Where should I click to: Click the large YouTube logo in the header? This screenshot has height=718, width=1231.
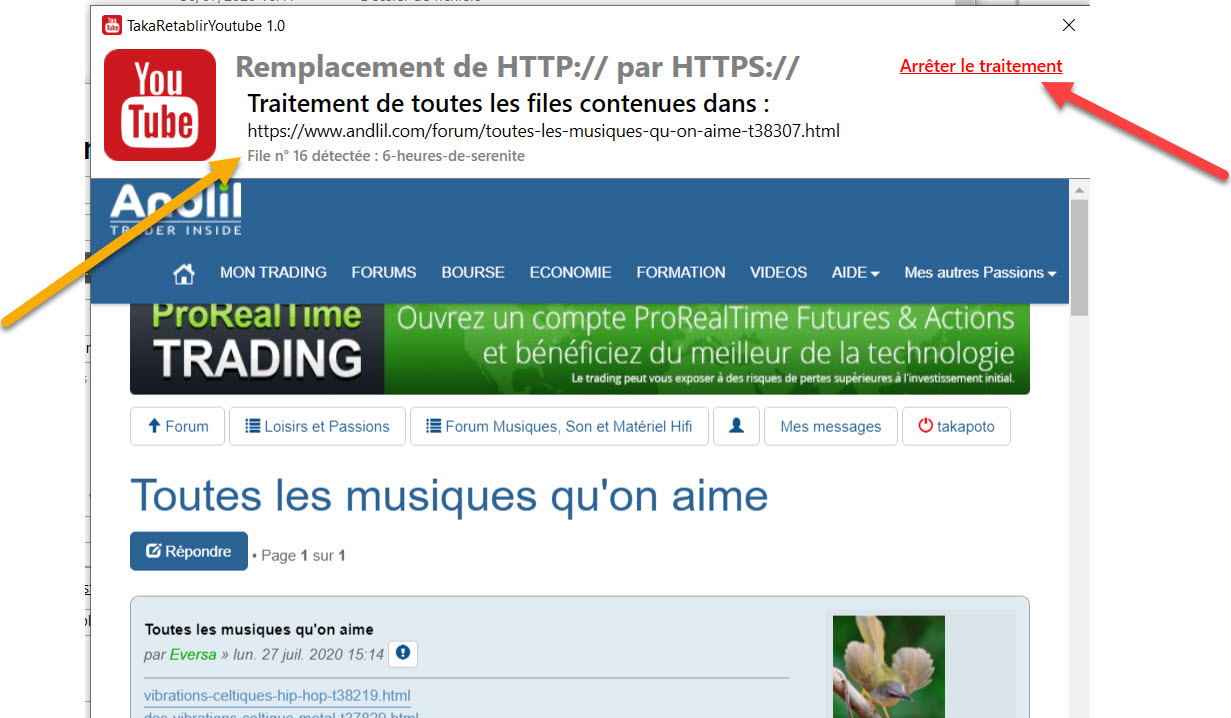pyautogui.click(x=160, y=105)
